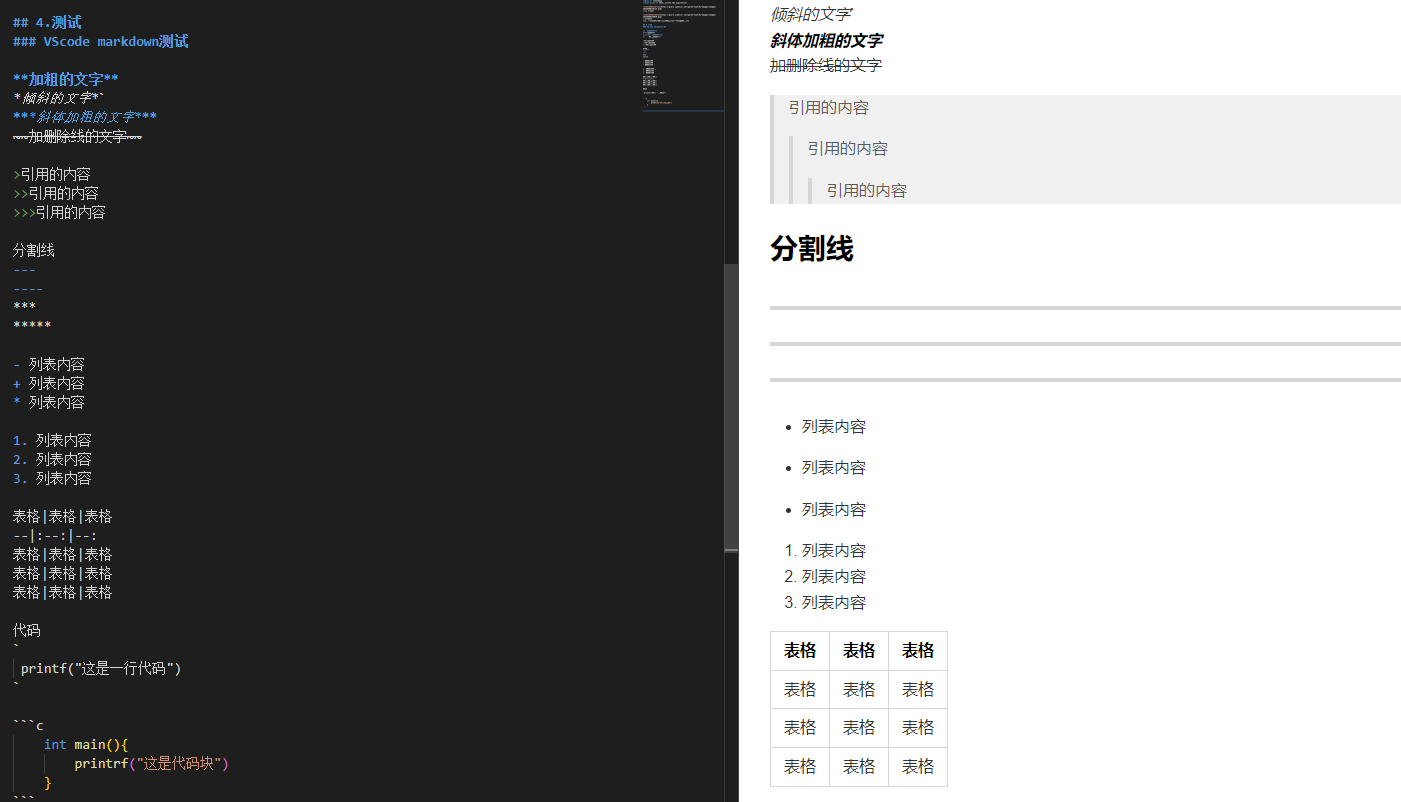This screenshot has width=1401, height=802.
Task: Click "2. 列表内容" in the preview pane
Action: [826, 576]
